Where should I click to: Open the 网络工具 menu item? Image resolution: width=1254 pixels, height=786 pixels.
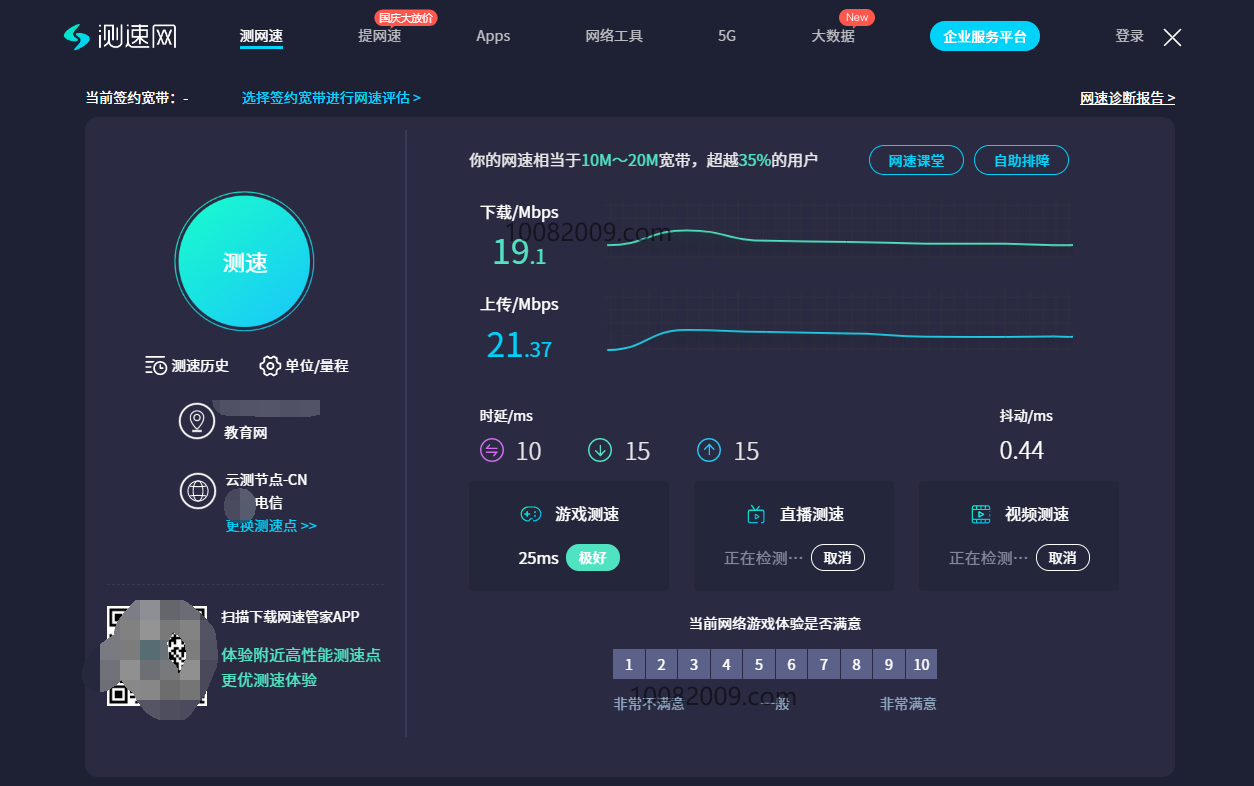coord(613,35)
